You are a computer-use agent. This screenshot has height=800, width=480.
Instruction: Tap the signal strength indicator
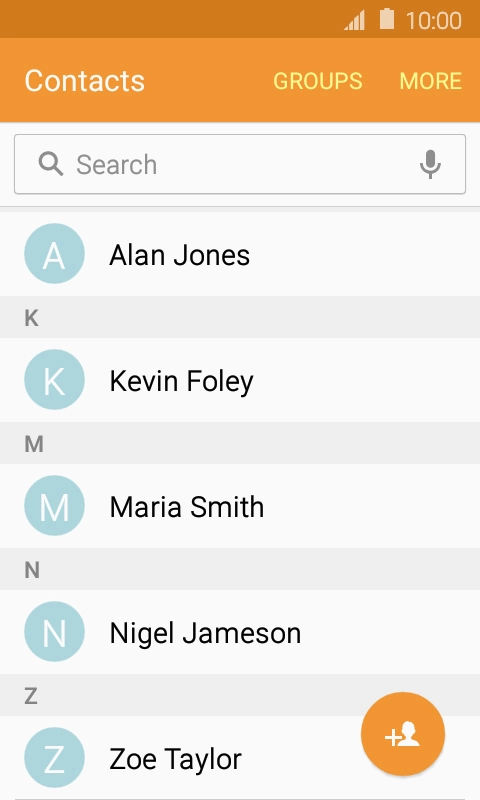355,21
